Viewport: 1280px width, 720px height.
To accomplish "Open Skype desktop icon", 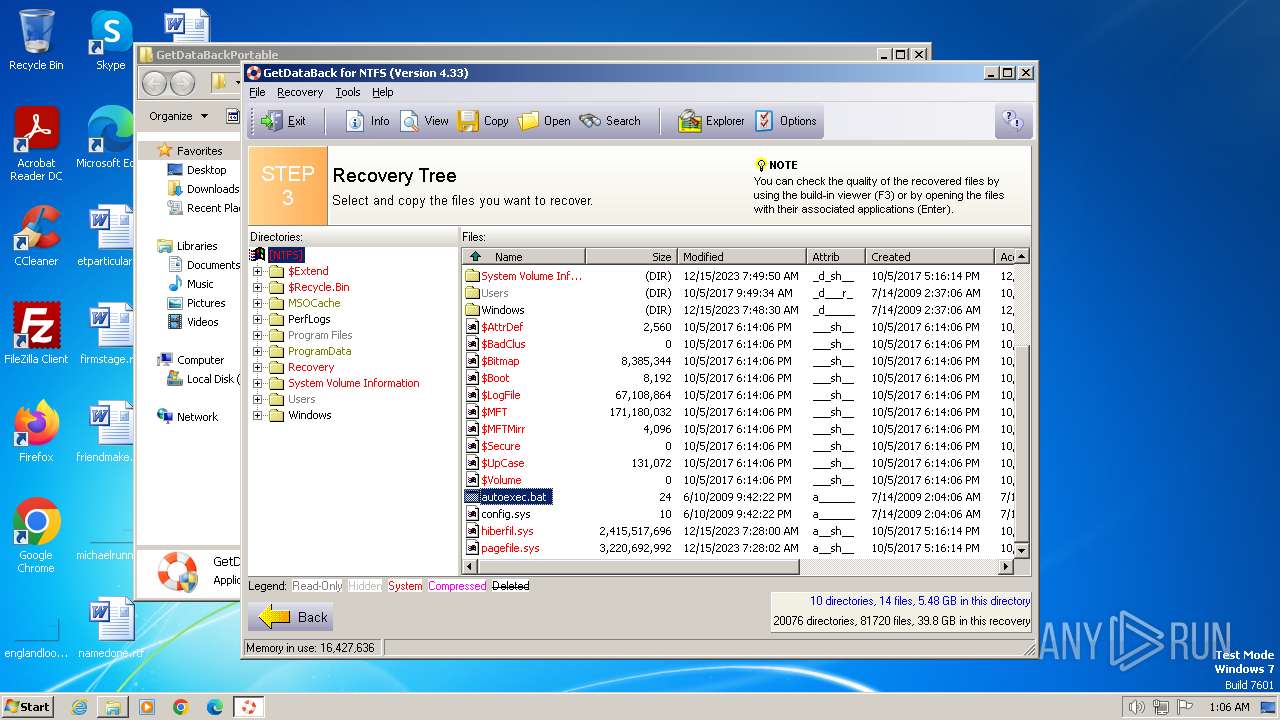I will [110, 40].
